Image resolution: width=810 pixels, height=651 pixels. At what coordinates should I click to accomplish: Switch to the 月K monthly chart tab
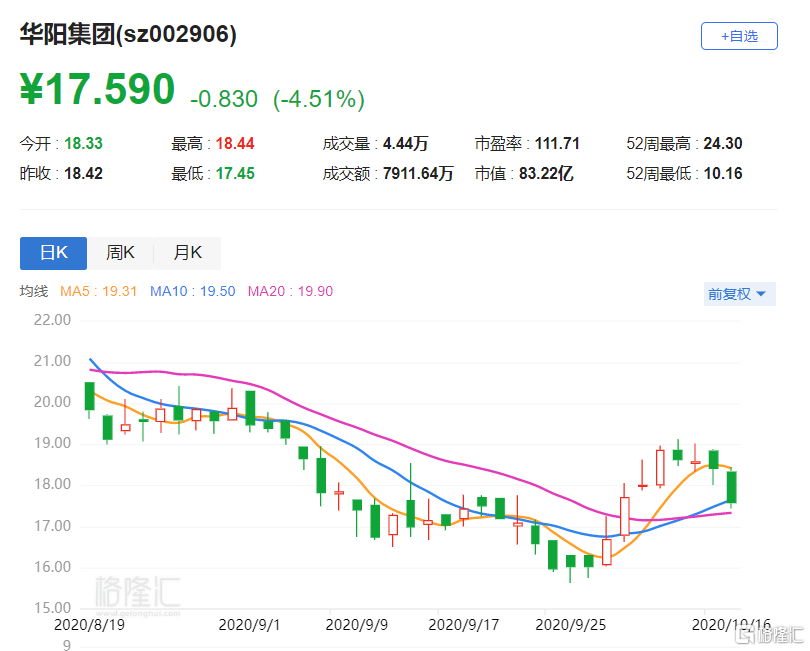tap(187, 253)
